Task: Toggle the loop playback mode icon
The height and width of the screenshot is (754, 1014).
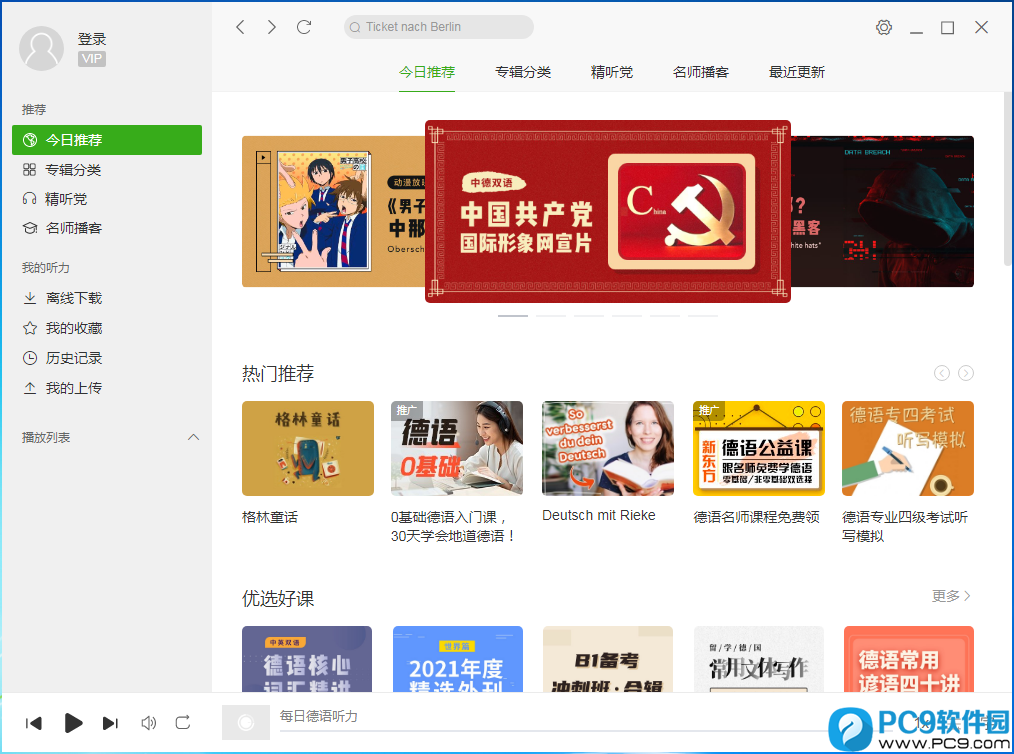Action: 183,722
